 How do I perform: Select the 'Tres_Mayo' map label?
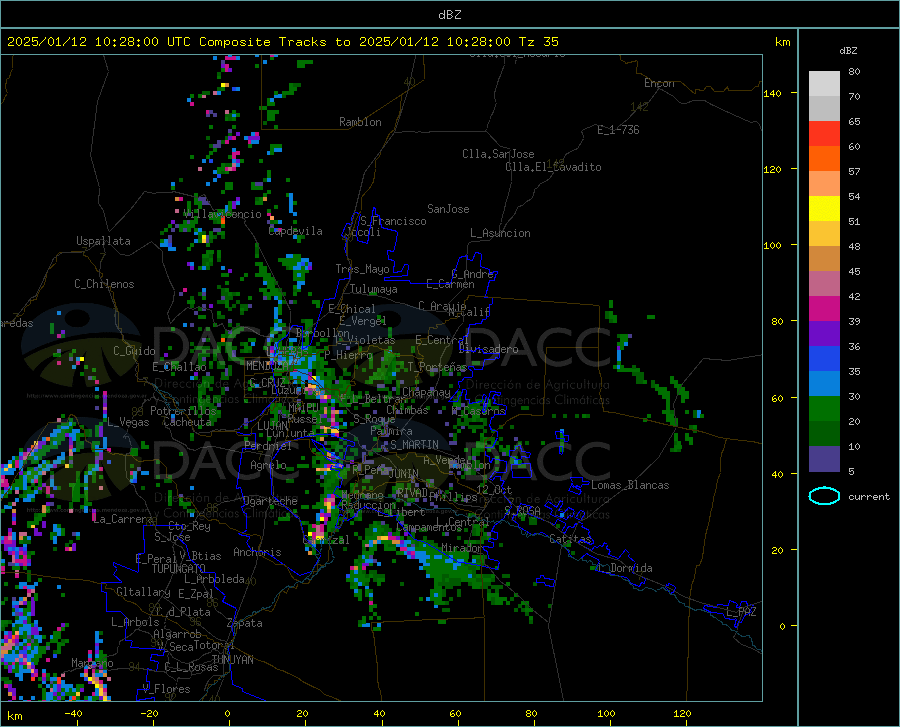point(362,269)
